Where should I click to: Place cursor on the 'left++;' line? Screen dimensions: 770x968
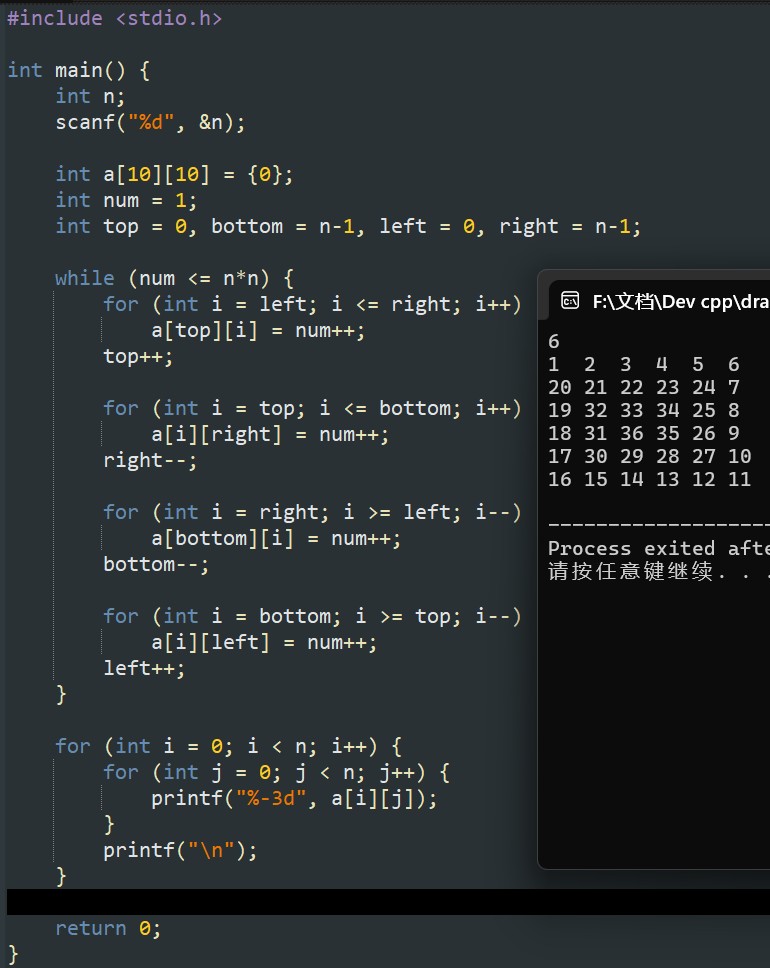tap(144, 669)
